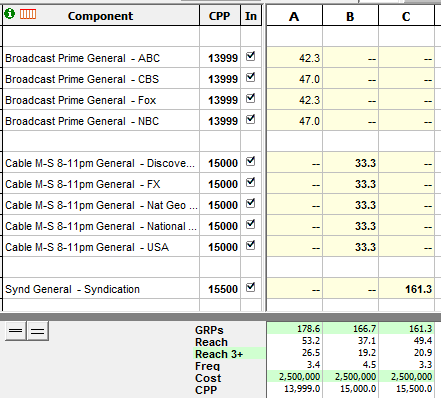Click the first equals button
The width and height of the screenshot is (441, 398).
[x=16, y=331]
